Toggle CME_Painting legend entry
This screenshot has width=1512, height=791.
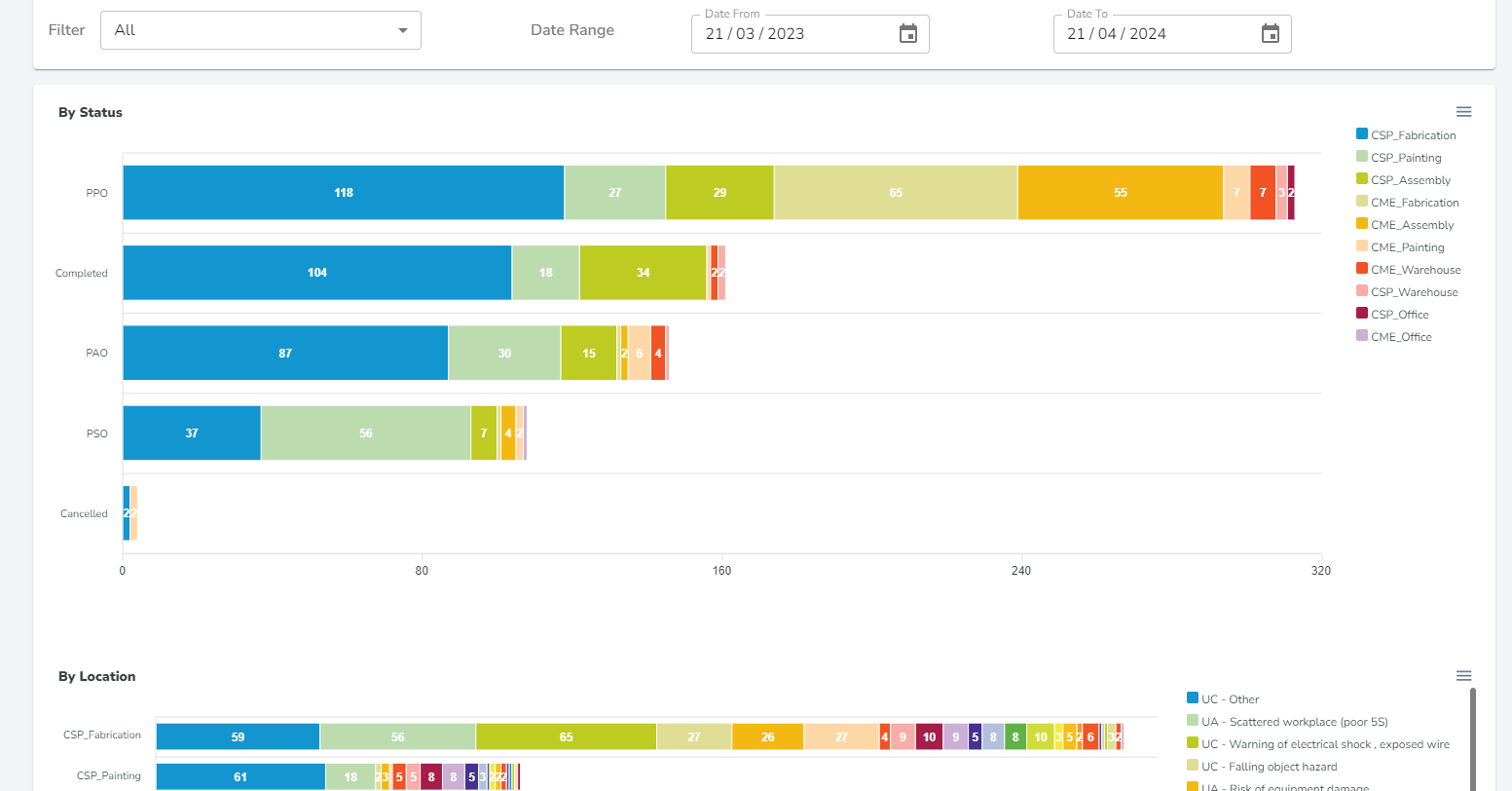coord(1400,247)
